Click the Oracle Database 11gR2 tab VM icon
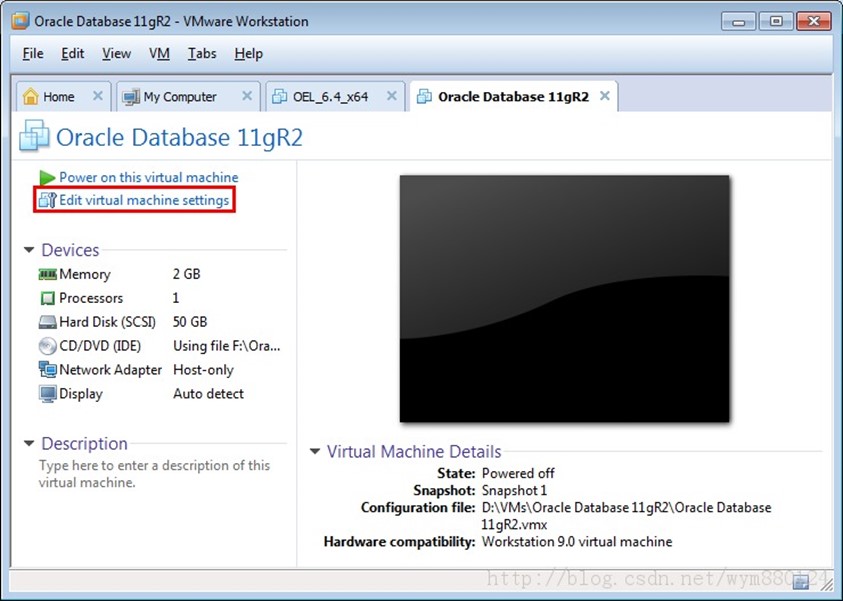The image size is (843, 601). pyautogui.click(x=424, y=97)
